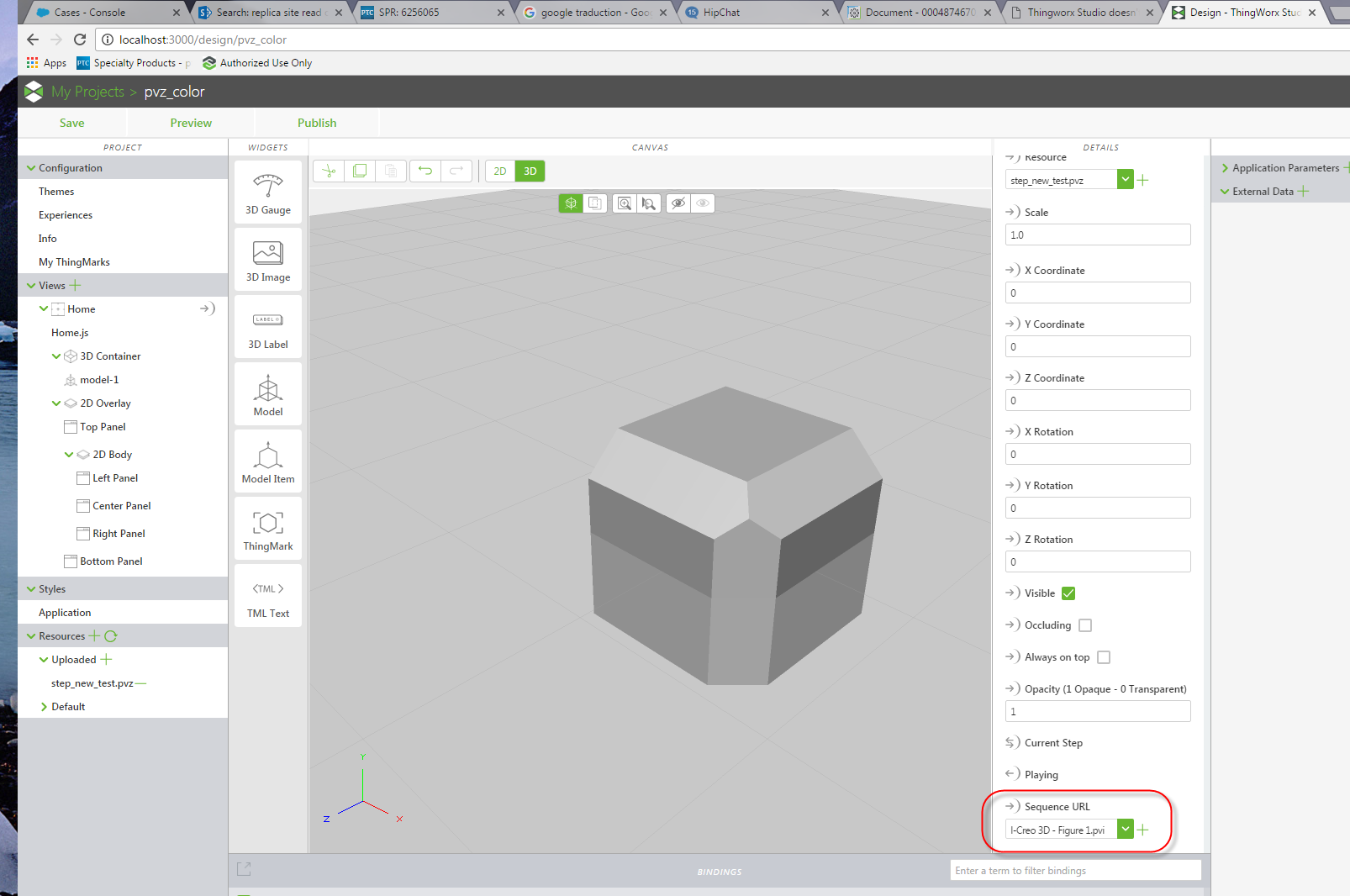This screenshot has width=1350, height=896.
Task: Click the Cut scissors icon in canvas toolbar
Action: (x=329, y=171)
